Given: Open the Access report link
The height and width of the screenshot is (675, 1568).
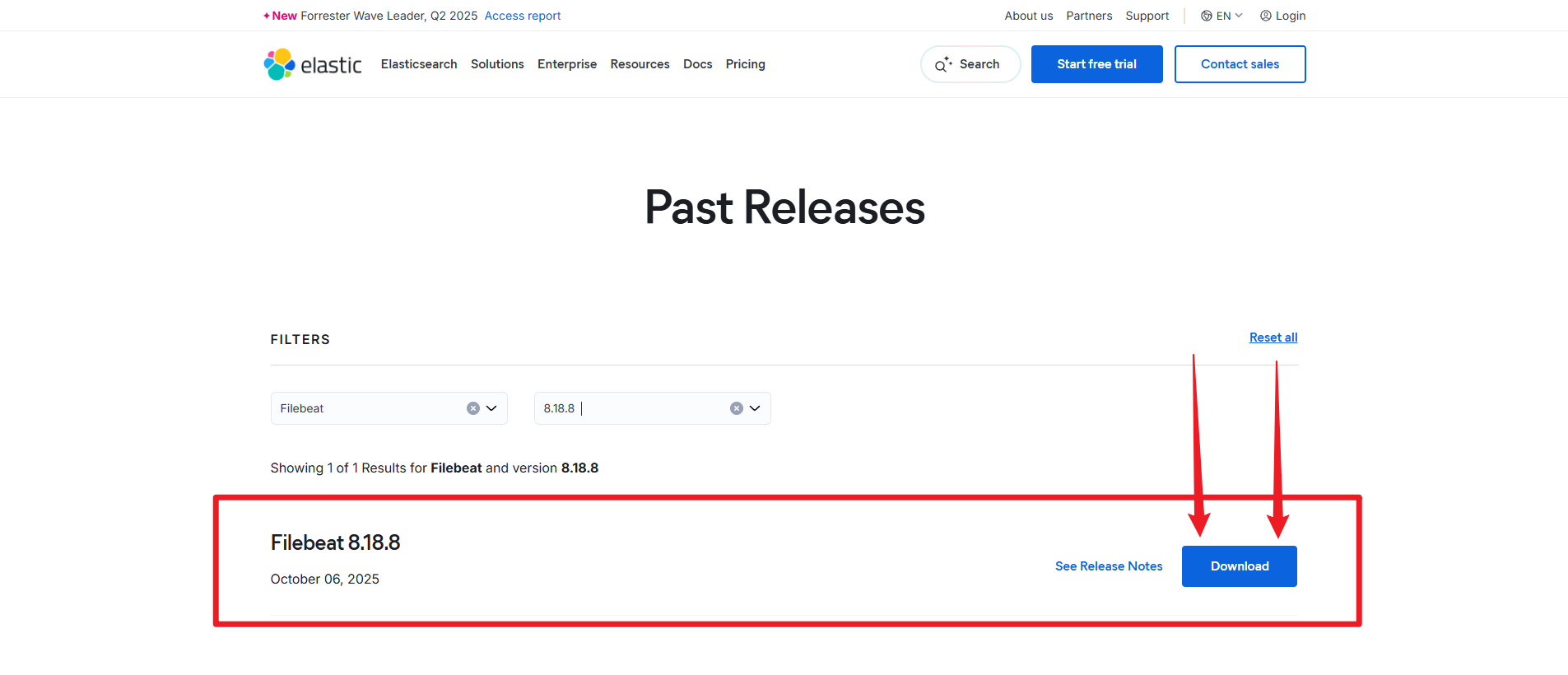Looking at the screenshot, I should coord(523,16).
